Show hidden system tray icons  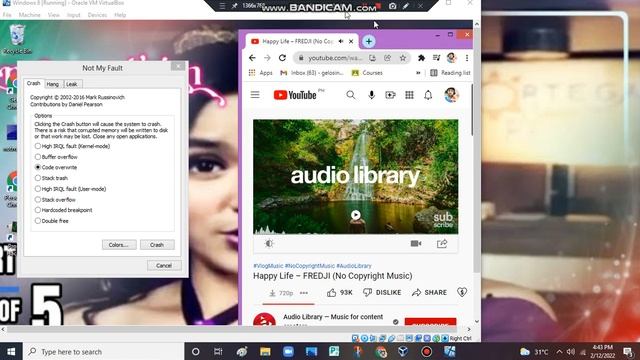(x=559, y=351)
